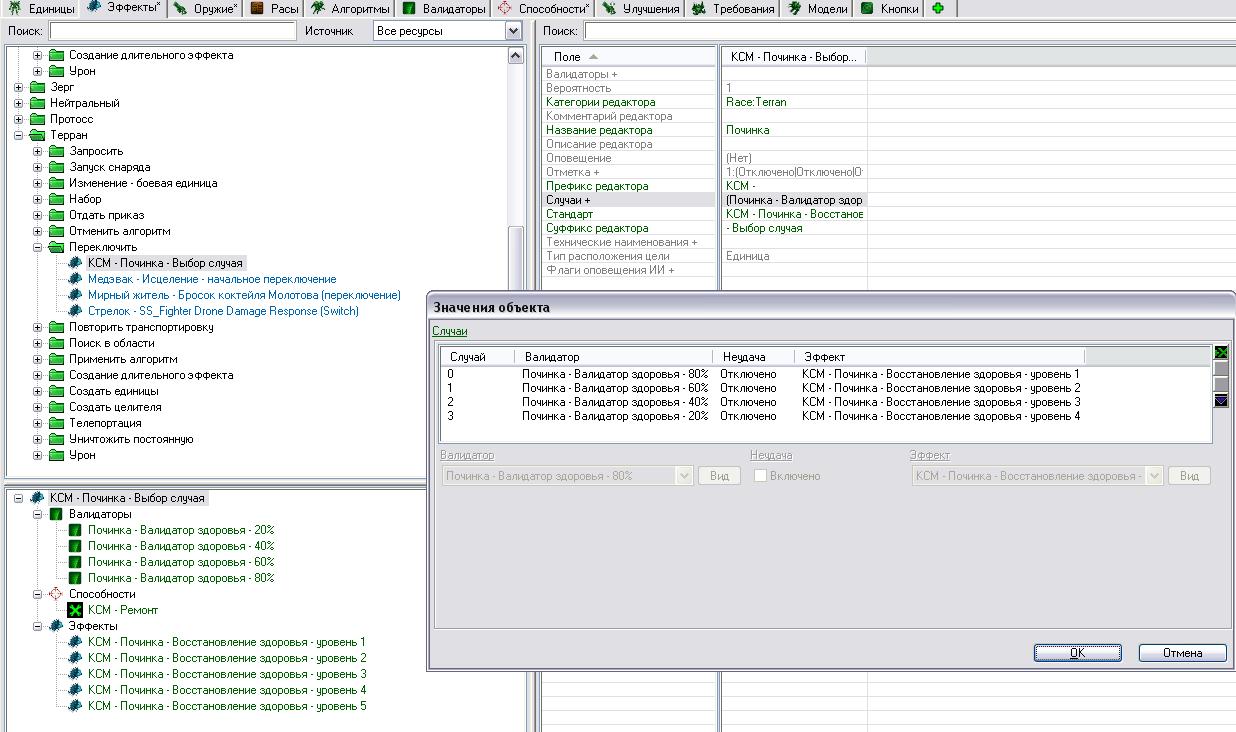Click the Вид button next to Эффект
The image size is (1236, 732).
[x=1189, y=476]
